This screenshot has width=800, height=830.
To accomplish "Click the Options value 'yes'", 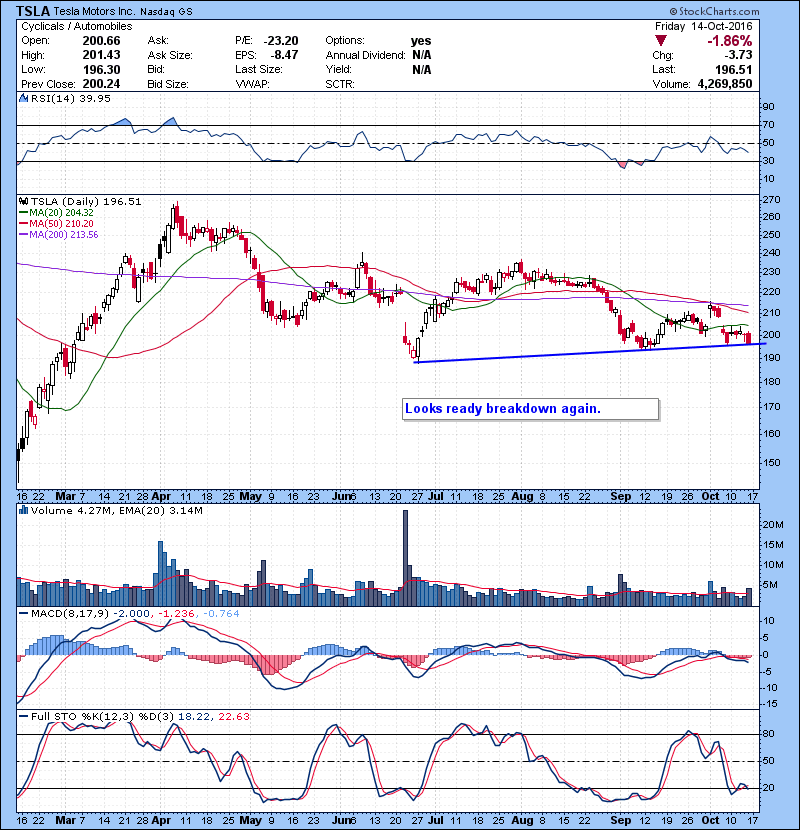I will tap(421, 41).
